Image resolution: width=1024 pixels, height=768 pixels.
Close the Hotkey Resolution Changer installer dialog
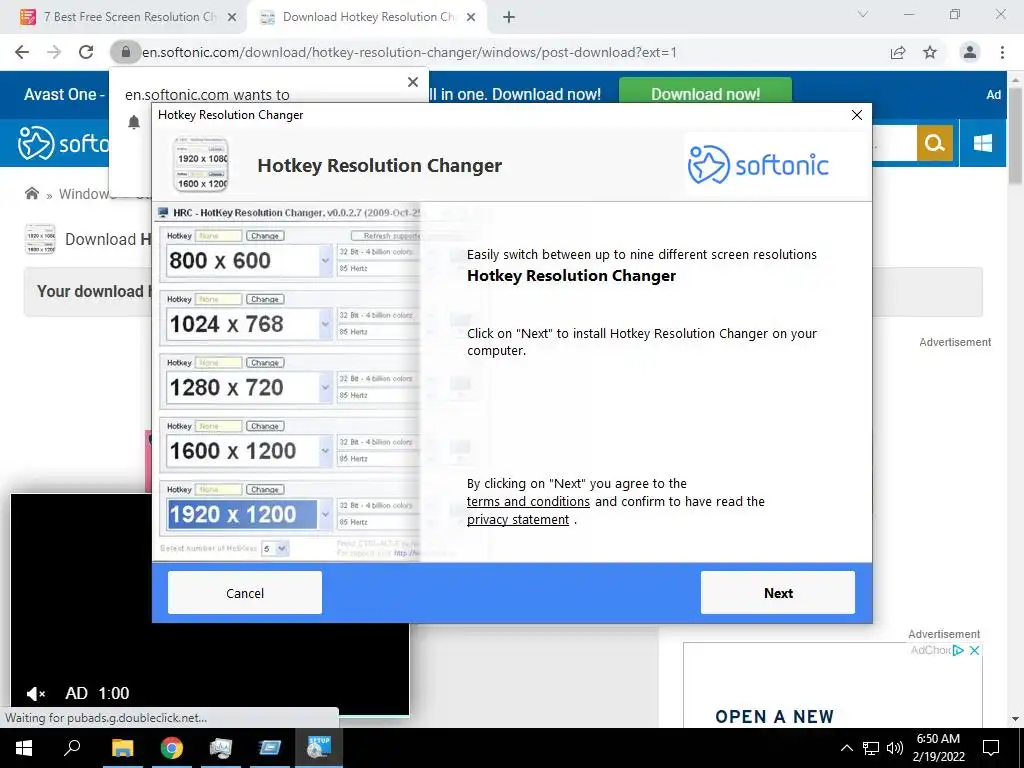tap(857, 115)
